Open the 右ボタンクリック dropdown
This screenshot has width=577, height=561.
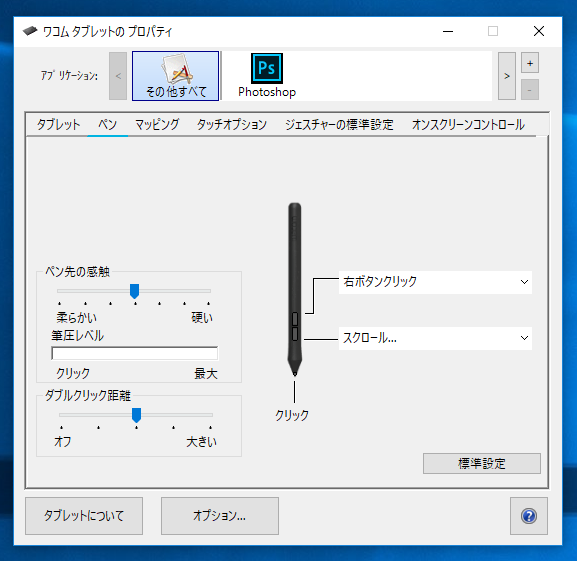point(435,282)
